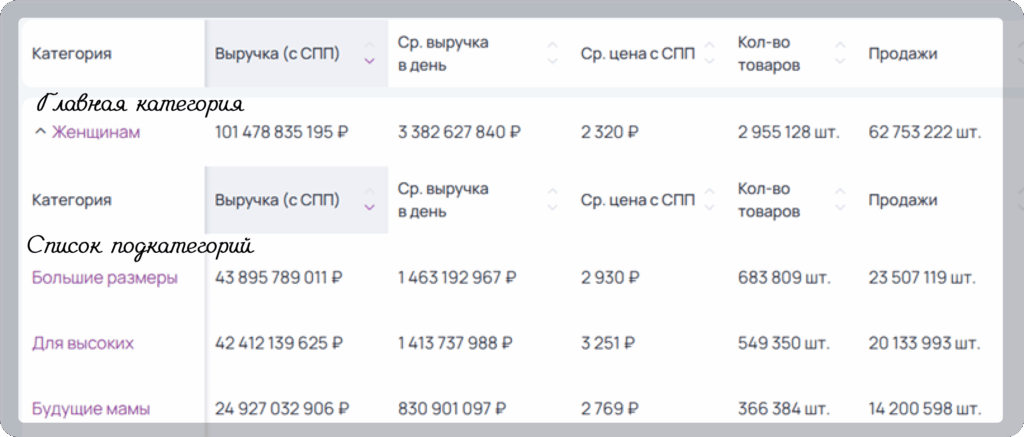Select revenue value 43 895 789 011 ₽
The width and height of the screenshot is (1024, 437).
(x=279, y=278)
